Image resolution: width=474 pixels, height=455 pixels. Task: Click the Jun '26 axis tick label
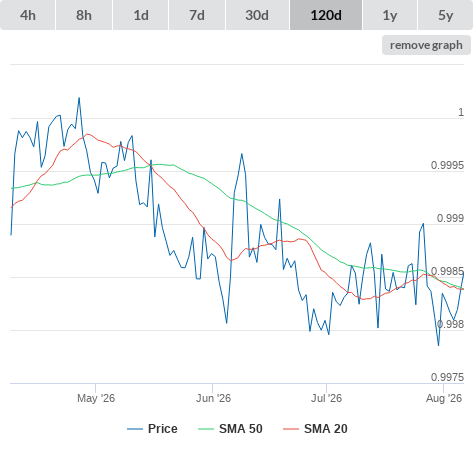213,398
